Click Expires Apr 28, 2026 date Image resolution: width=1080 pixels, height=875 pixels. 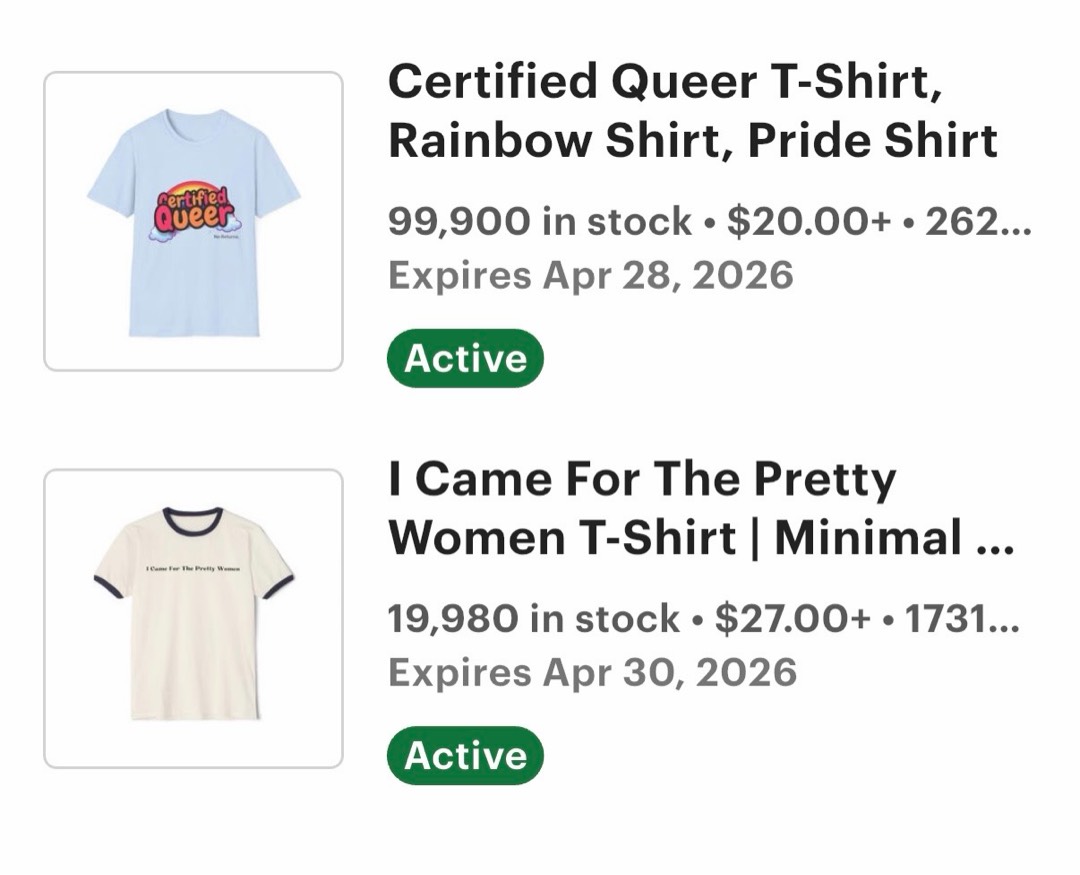pyautogui.click(x=590, y=274)
